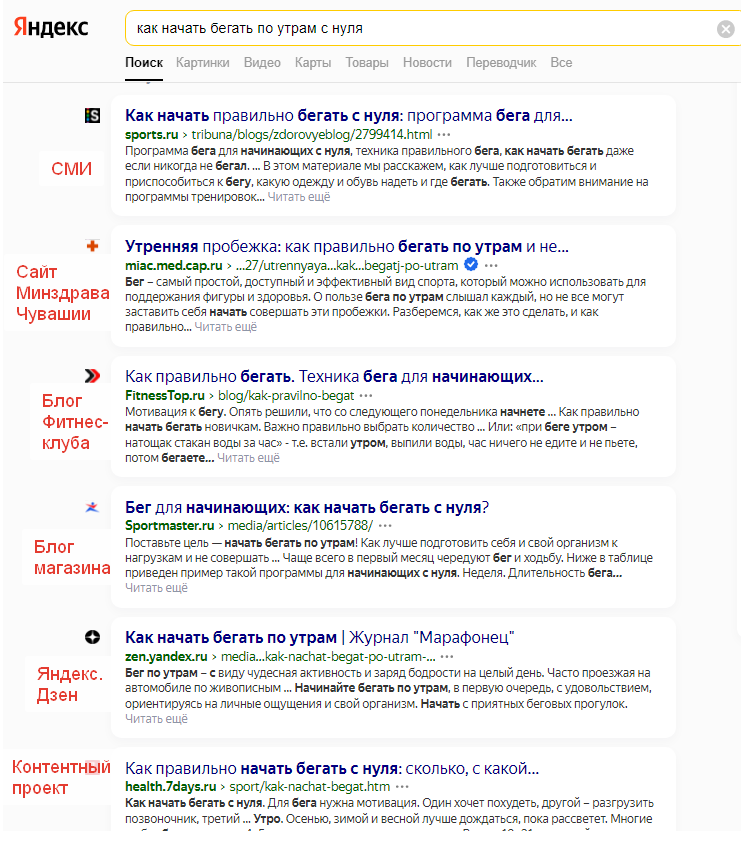This screenshot has height=841, width=741.
Task: Click the zen.yandex.ru domain link
Action: [166, 656]
